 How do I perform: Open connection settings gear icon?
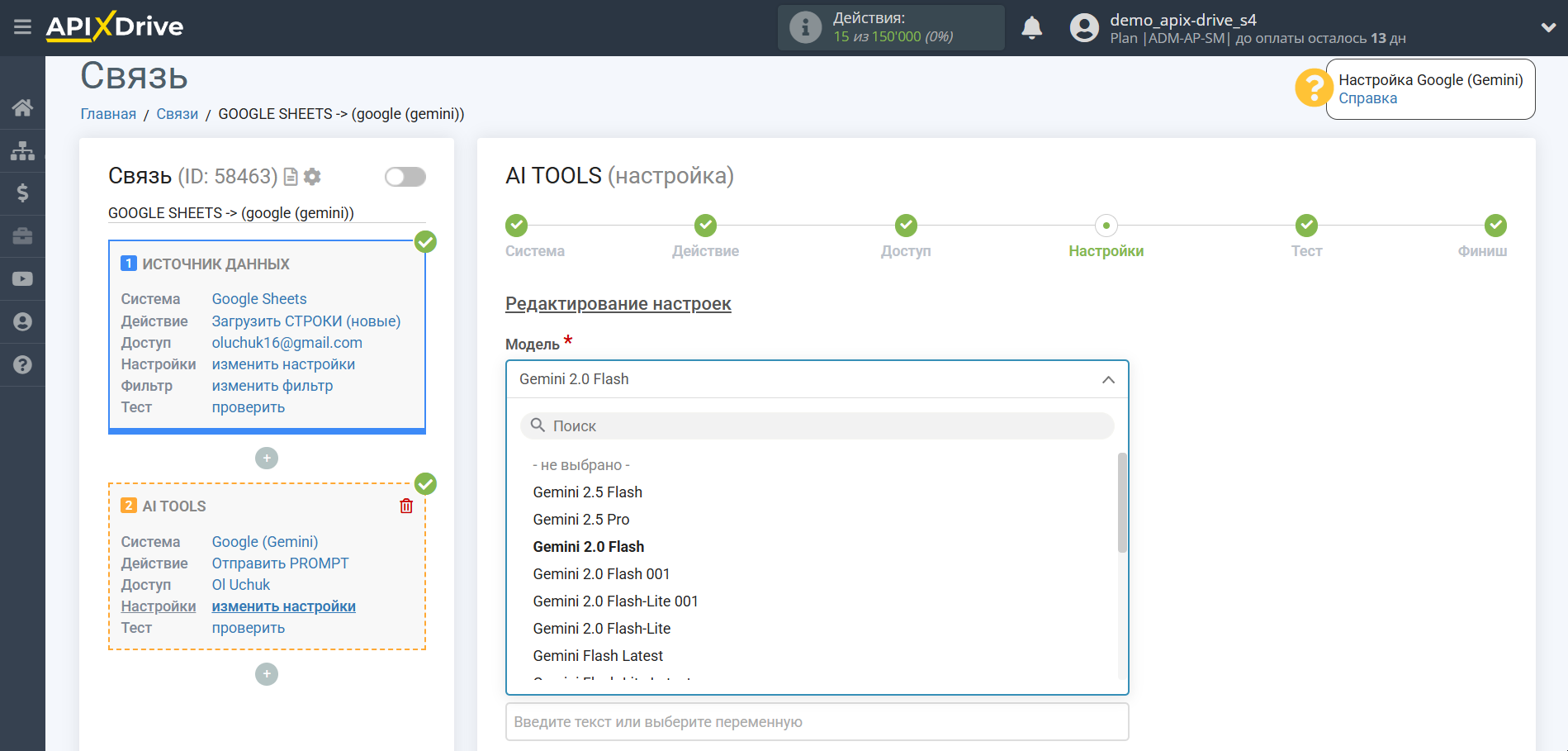coord(312,177)
